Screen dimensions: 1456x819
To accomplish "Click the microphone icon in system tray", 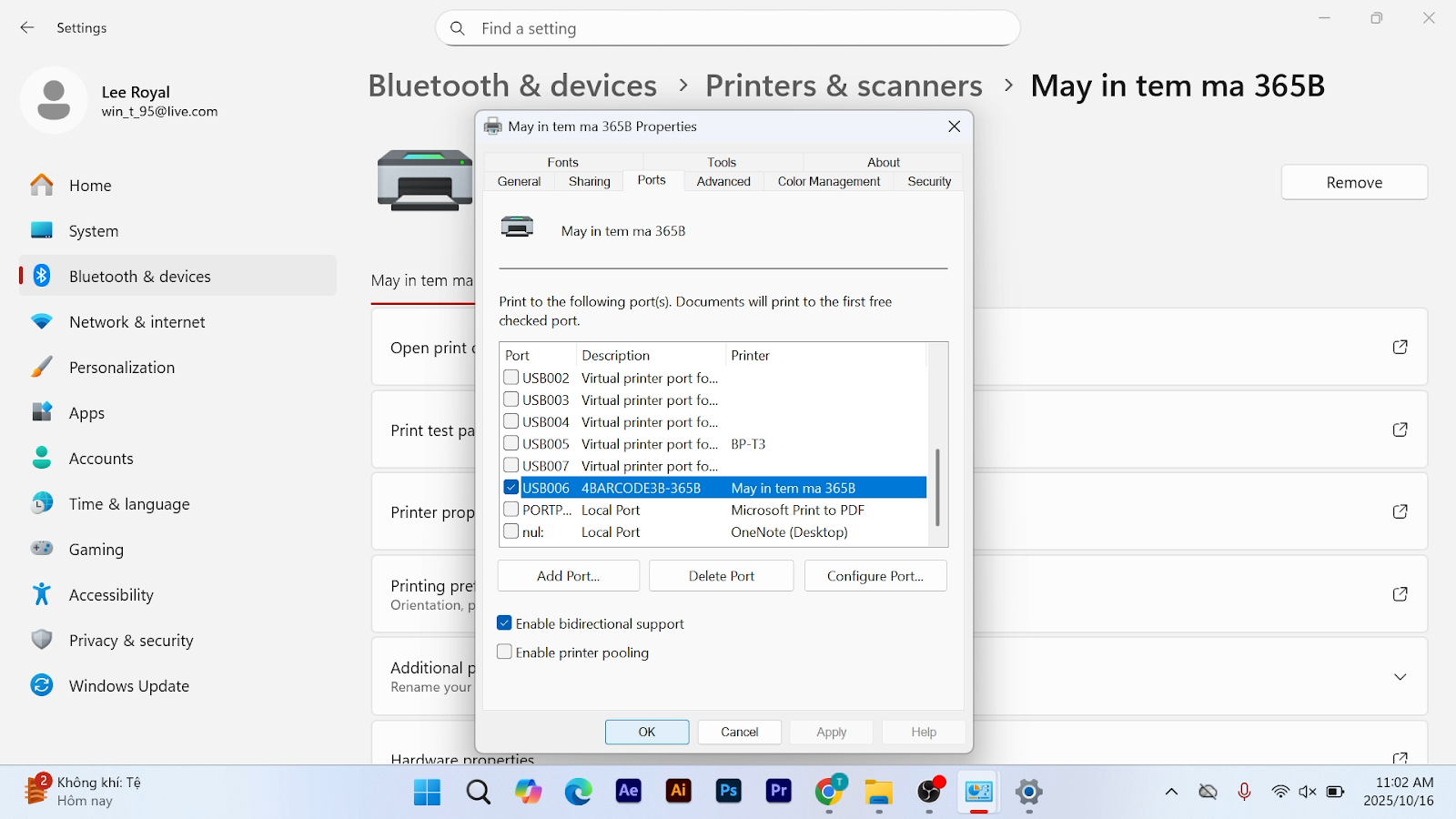I will coord(1244,792).
